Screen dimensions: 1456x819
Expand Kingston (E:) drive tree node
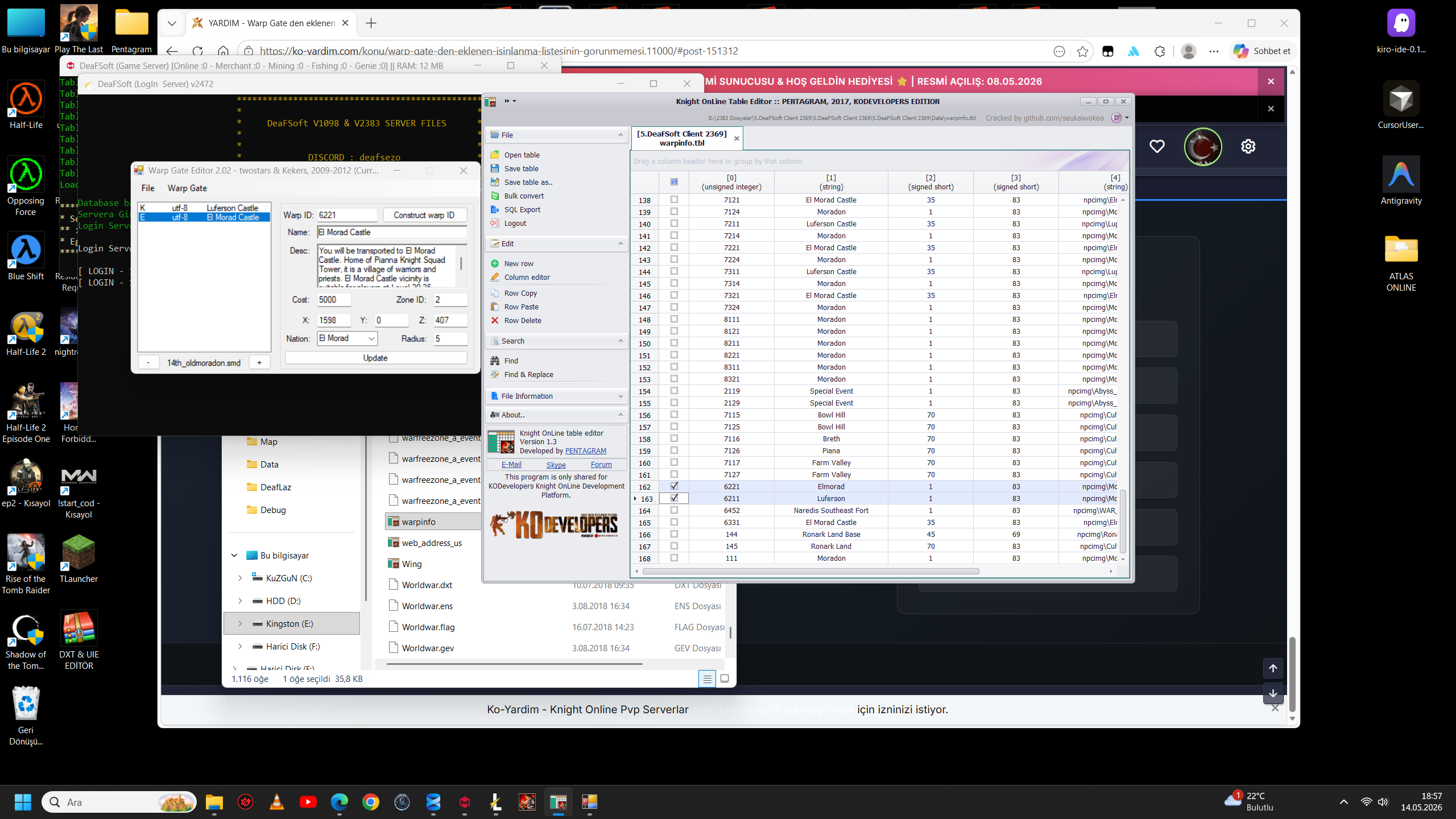pyautogui.click(x=240, y=623)
